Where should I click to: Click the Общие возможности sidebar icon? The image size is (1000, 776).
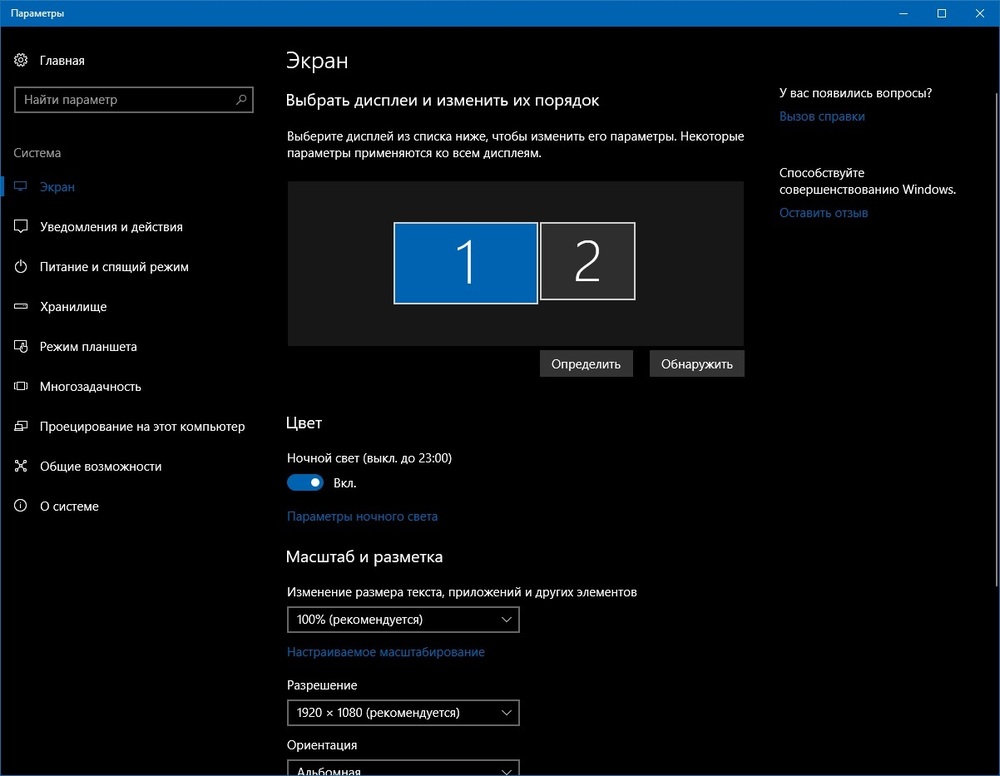(21, 466)
